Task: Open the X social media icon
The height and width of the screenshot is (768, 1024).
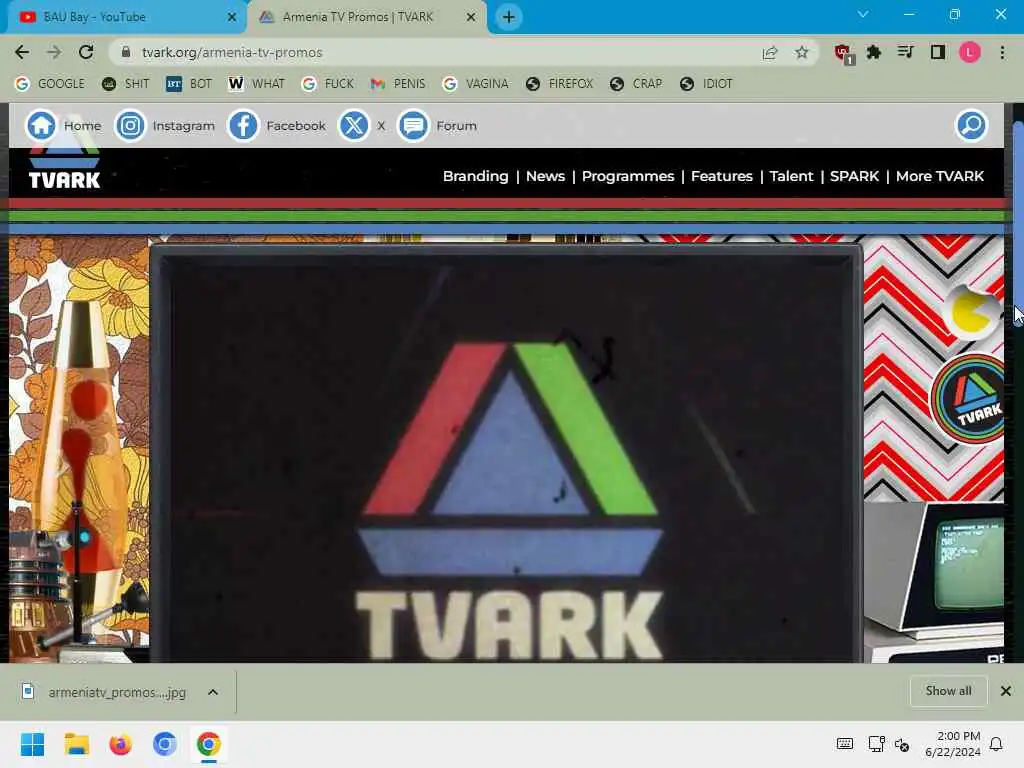Action: click(354, 125)
